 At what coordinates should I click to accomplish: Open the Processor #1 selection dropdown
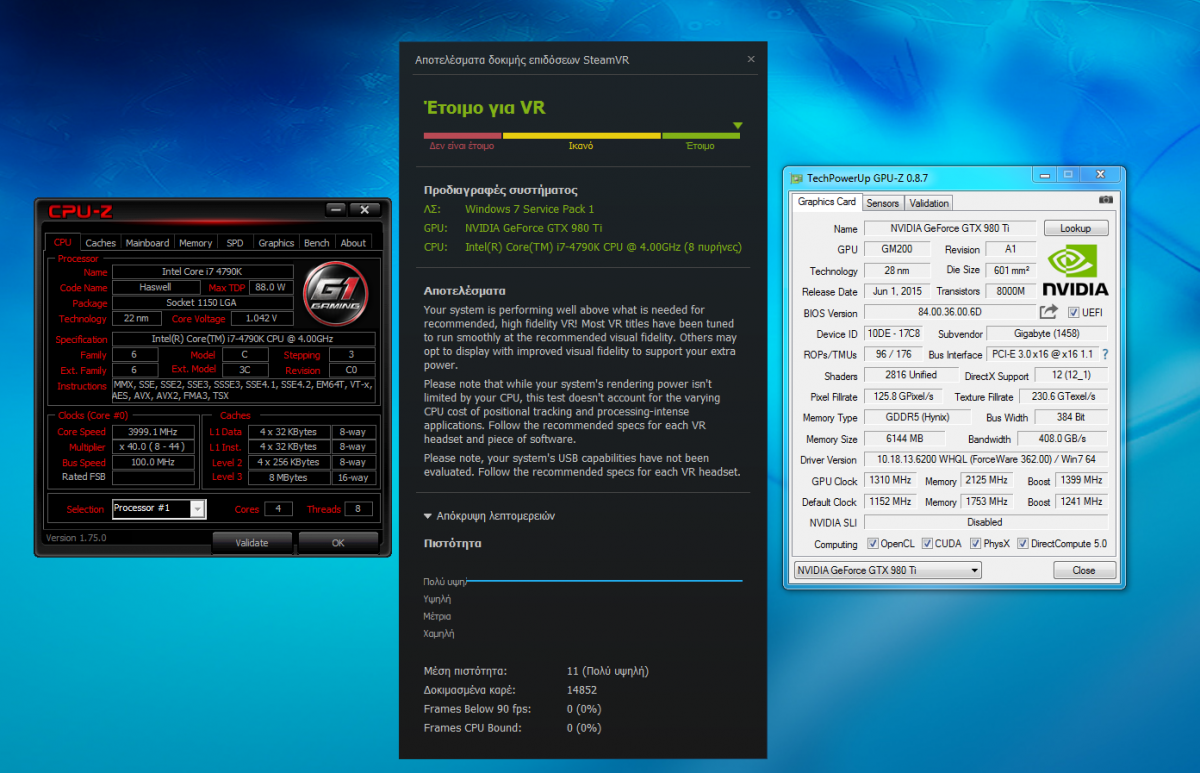pyautogui.click(x=197, y=509)
